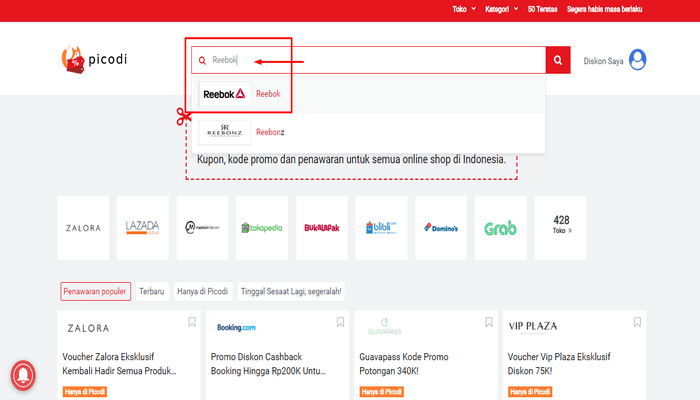Viewport: 700px width, 400px height.
Task: Select the Reebonz logo suggestion
Action: pos(225,132)
